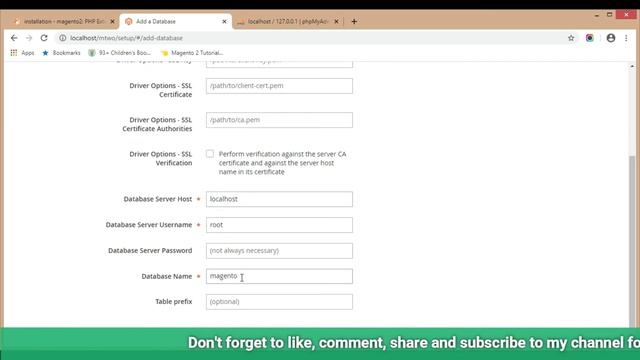Close the phpMyAdmin tab

[336, 21]
